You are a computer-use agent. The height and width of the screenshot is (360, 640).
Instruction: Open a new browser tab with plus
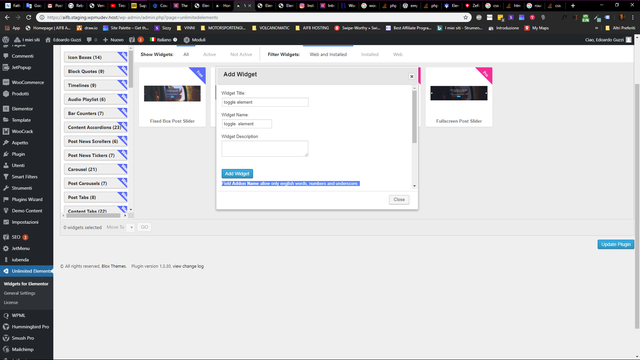coord(573,6)
